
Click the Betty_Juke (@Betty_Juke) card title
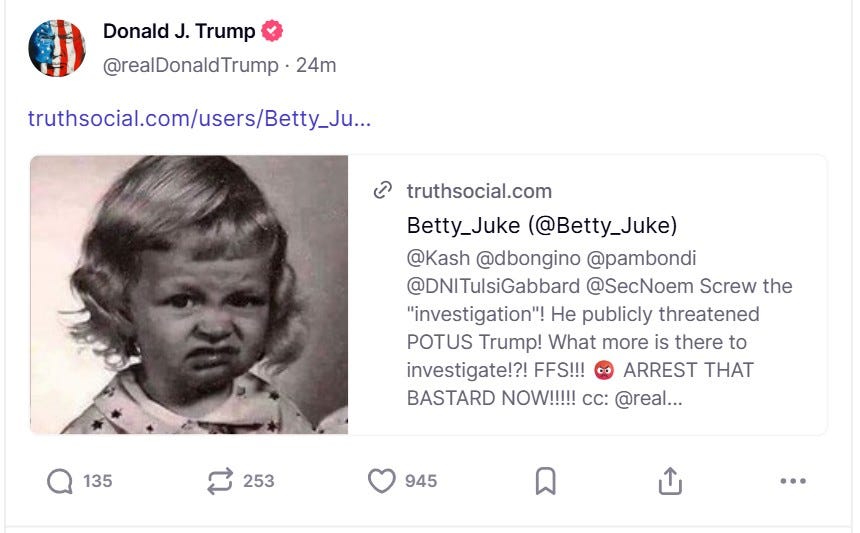542,225
